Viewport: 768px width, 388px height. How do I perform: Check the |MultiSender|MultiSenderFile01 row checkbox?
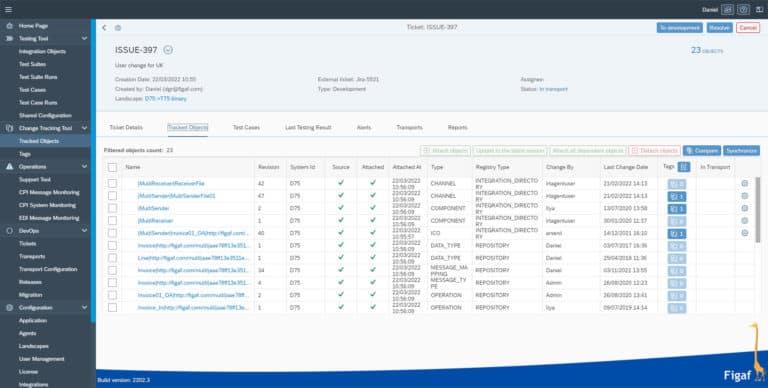(x=113, y=196)
